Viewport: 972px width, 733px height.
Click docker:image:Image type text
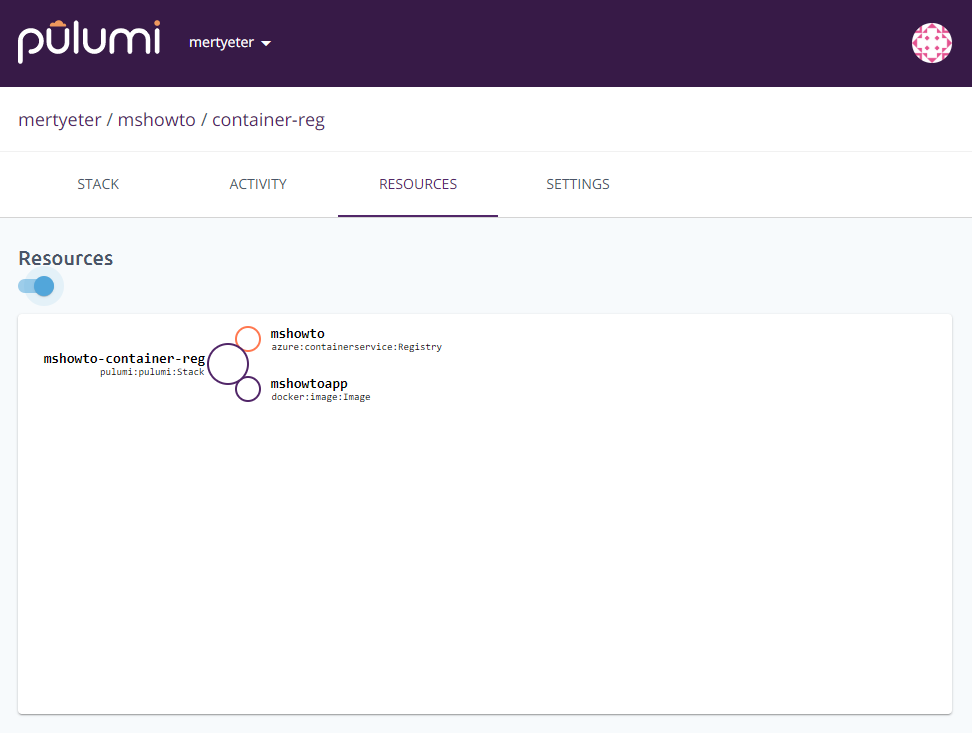coord(320,397)
